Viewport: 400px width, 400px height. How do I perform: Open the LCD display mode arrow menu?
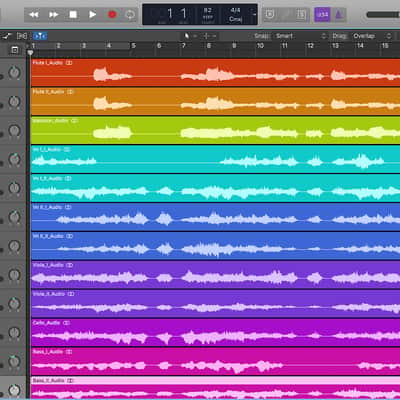pyautogui.click(x=254, y=15)
